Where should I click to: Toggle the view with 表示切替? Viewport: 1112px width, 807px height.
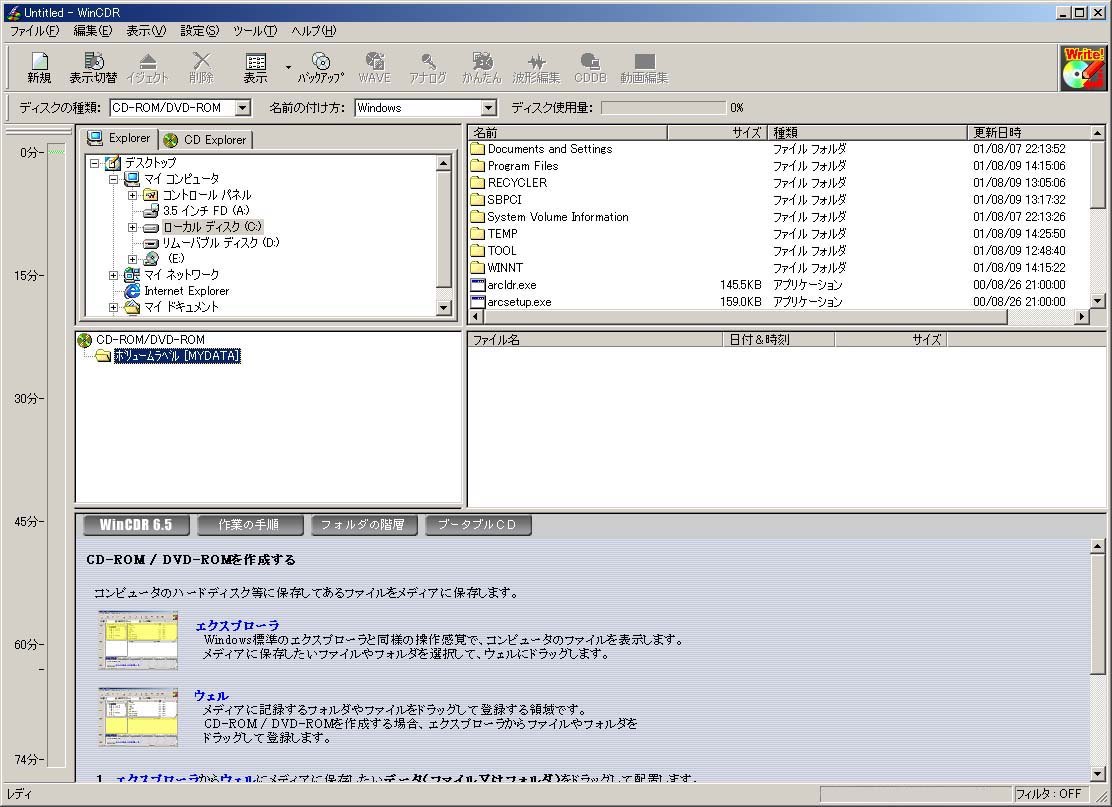tap(92, 67)
